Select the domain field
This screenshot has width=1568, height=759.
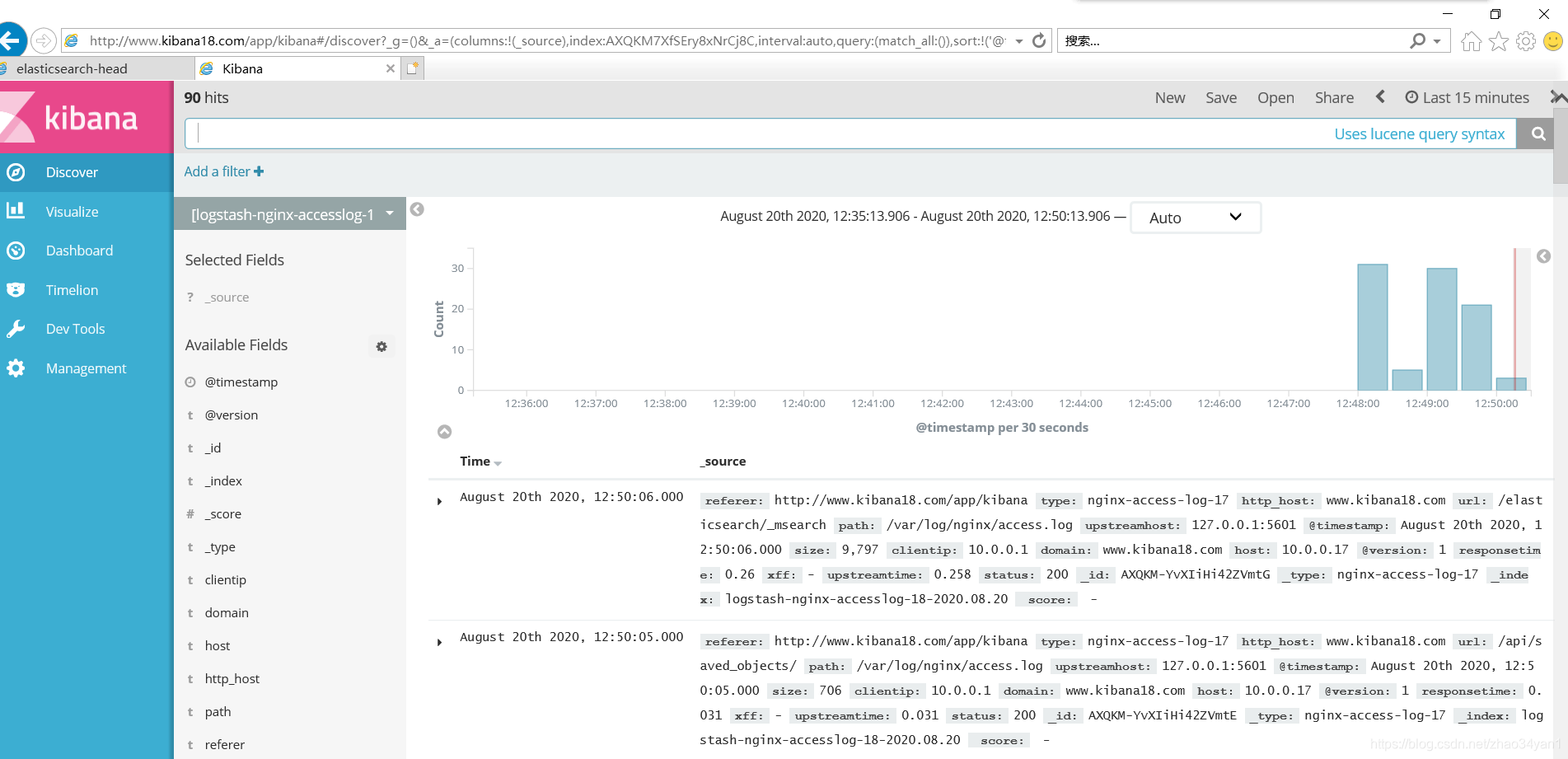pyautogui.click(x=227, y=613)
